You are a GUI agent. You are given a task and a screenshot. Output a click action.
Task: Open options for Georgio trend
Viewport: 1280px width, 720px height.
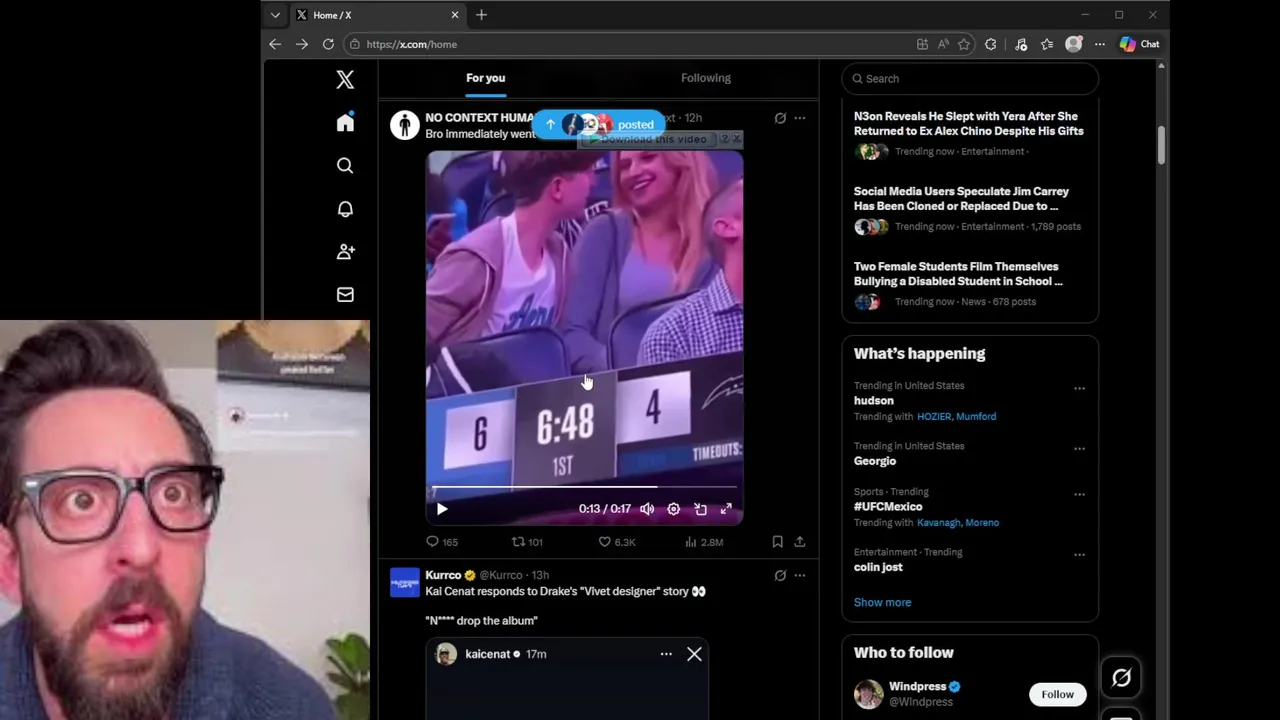click(x=1079, y=449)
